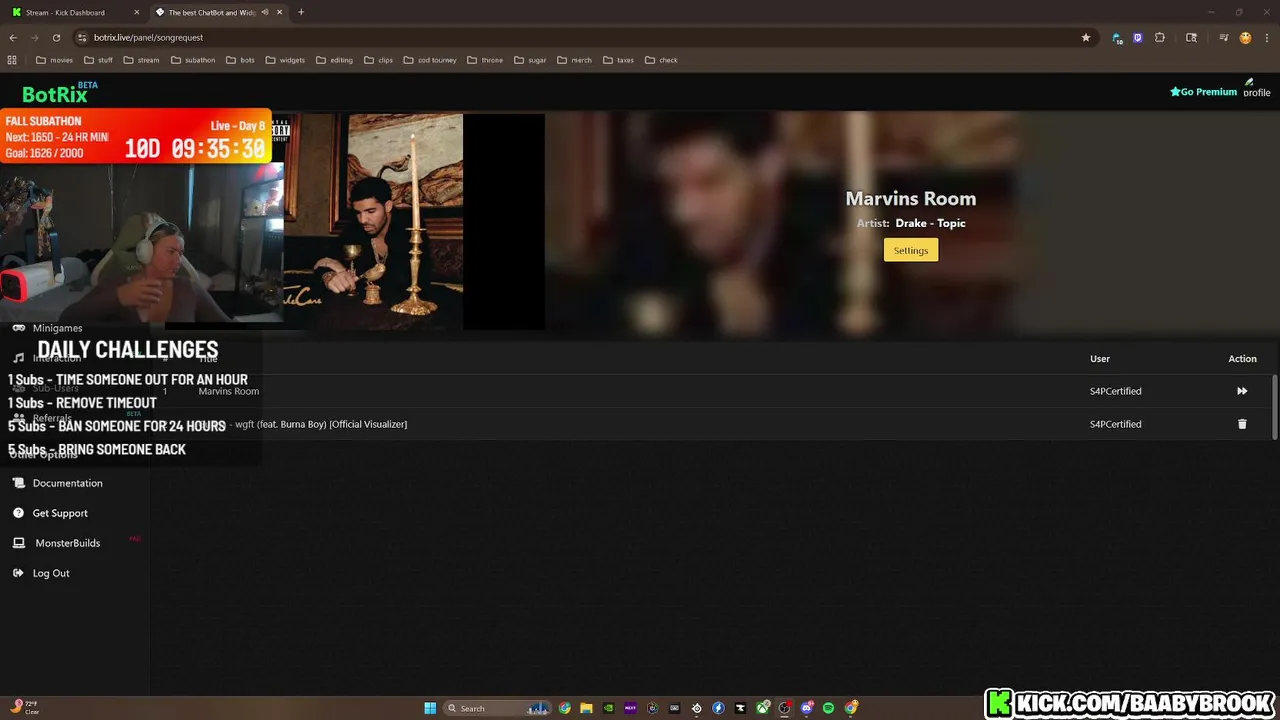Image resolution: width=1280 pixels, height=720 pixels.
Task: Click the Marvins Room row title
Action: (229, 391)
